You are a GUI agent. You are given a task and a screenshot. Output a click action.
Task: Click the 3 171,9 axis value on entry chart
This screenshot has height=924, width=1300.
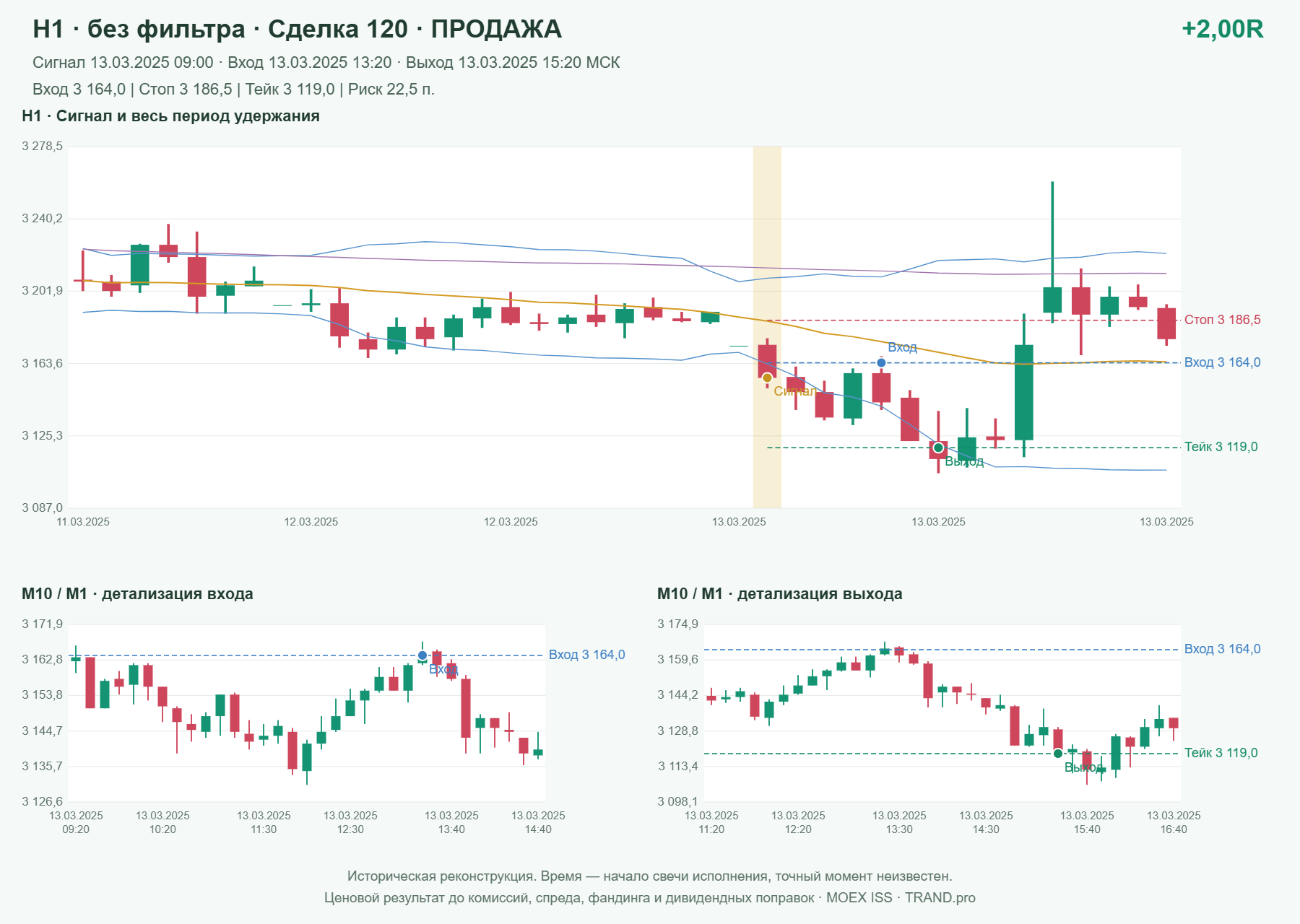pyautogui.click(x=42, y=624)
